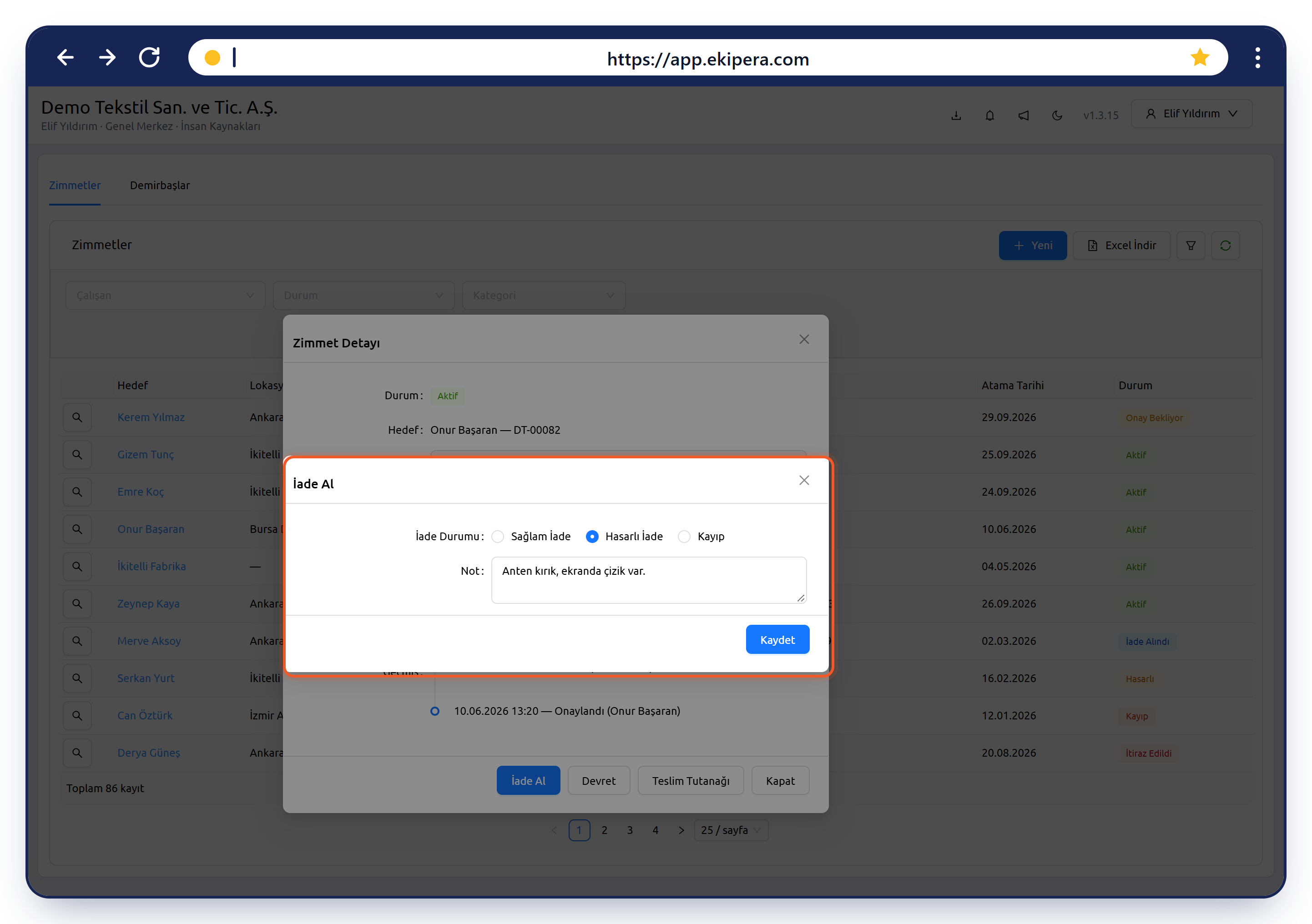Click in the Not text area

[649, 580]
